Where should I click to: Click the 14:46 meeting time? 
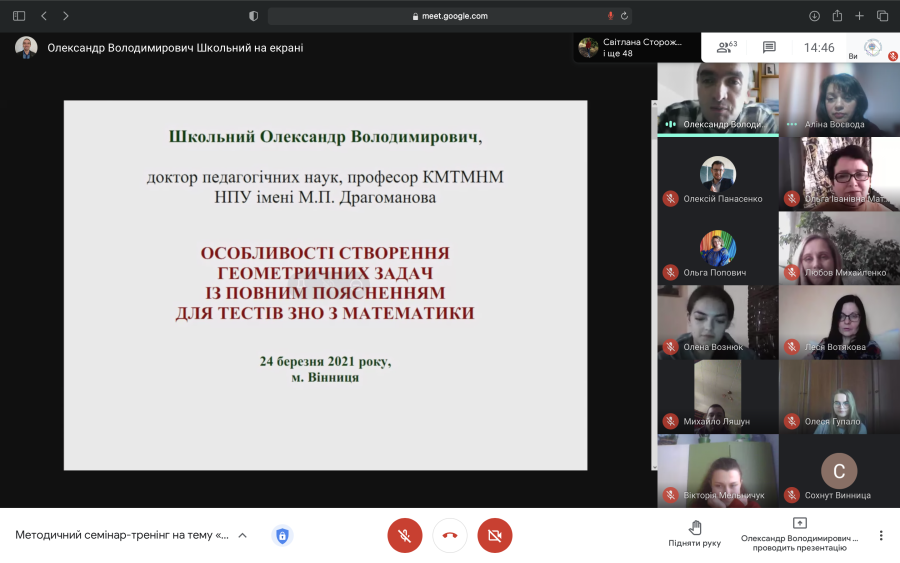[x=819, y=48]
